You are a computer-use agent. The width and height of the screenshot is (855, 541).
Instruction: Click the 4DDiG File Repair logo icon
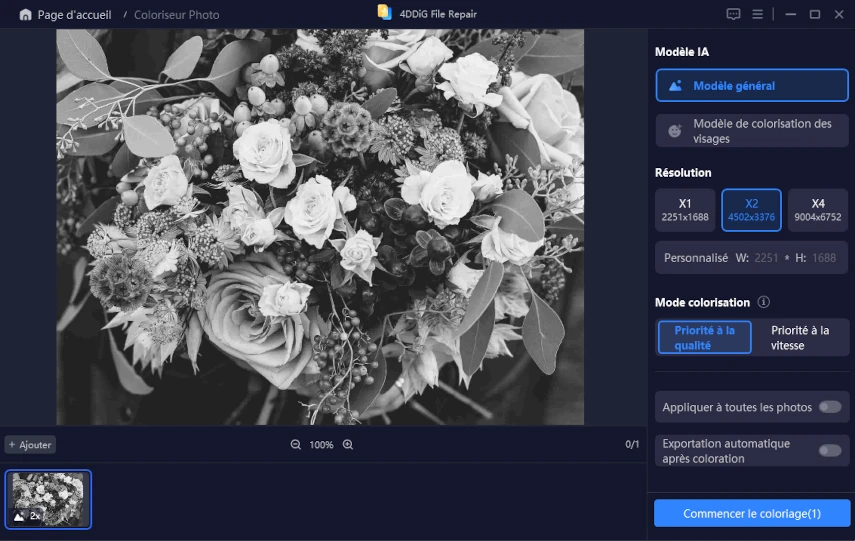coord(385,13)
